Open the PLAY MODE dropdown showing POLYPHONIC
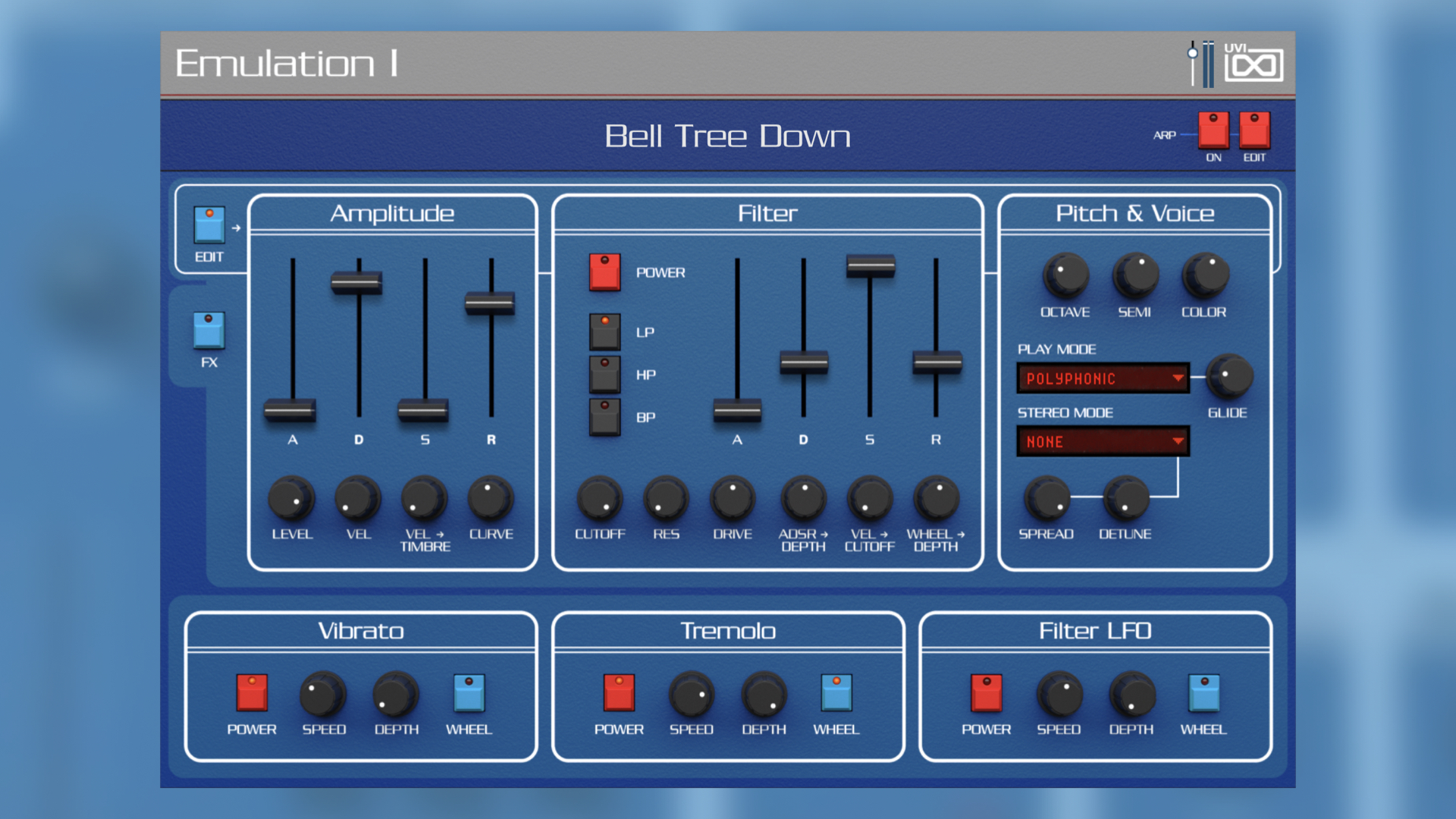The height and width of the screenshot is (819, 1456). pos(1103,378)
